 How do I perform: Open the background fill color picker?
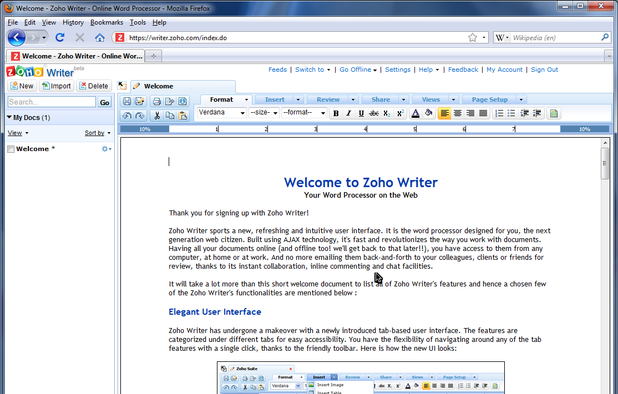pos(428,113)
